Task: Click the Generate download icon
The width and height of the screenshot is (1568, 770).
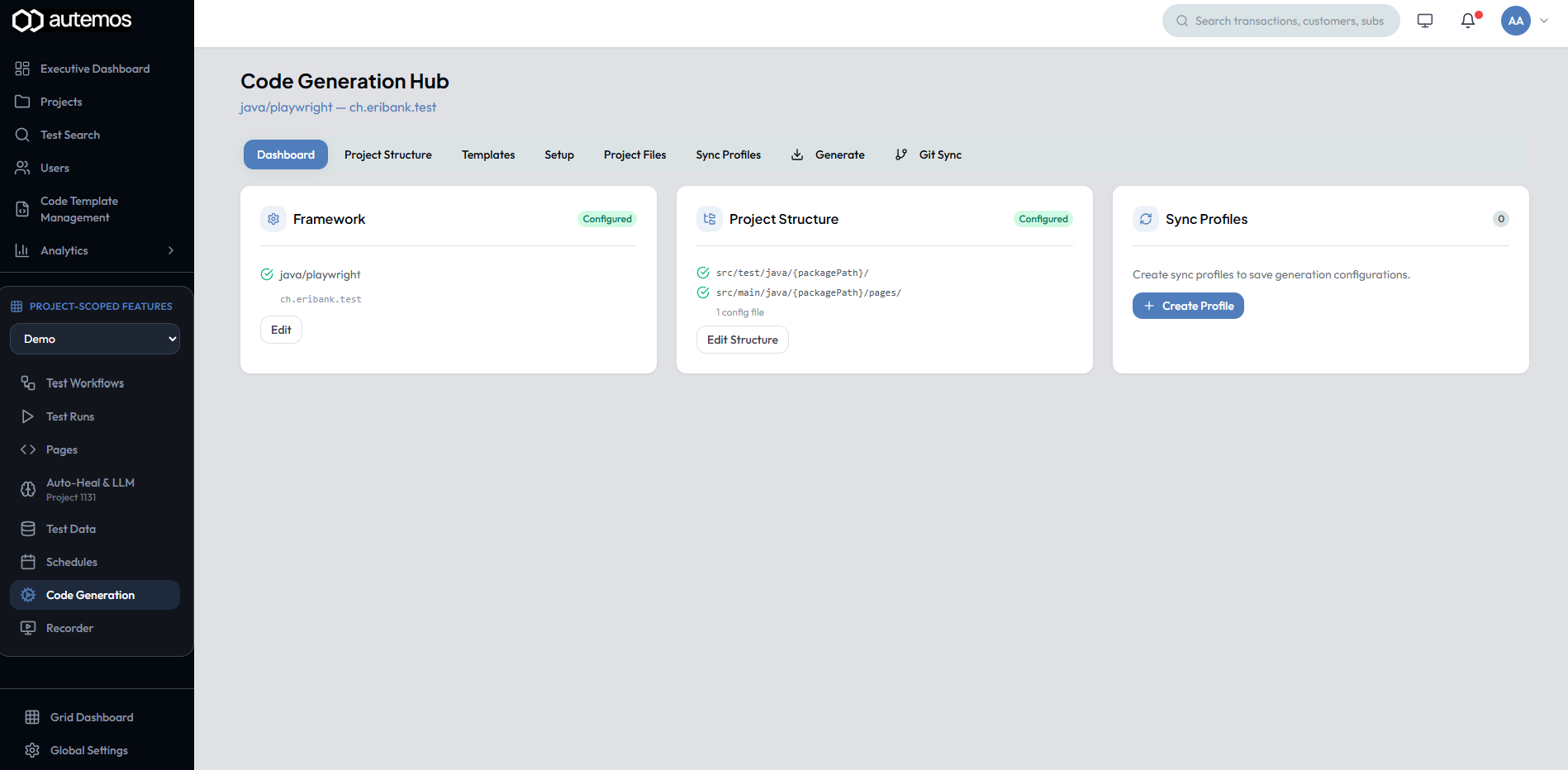Action: [797, 154]
